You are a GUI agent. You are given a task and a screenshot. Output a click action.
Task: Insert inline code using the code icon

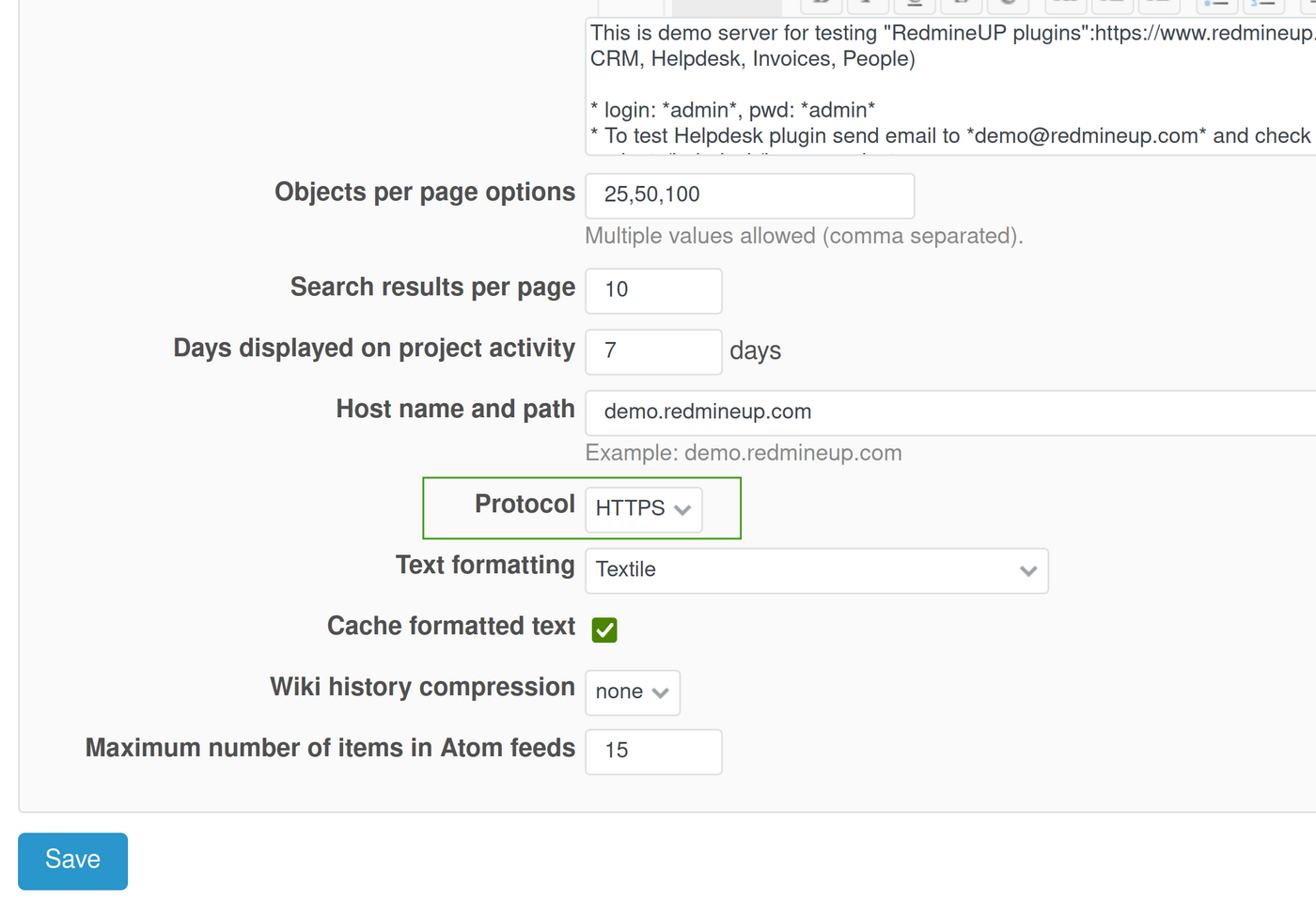tap(1009, 6)
